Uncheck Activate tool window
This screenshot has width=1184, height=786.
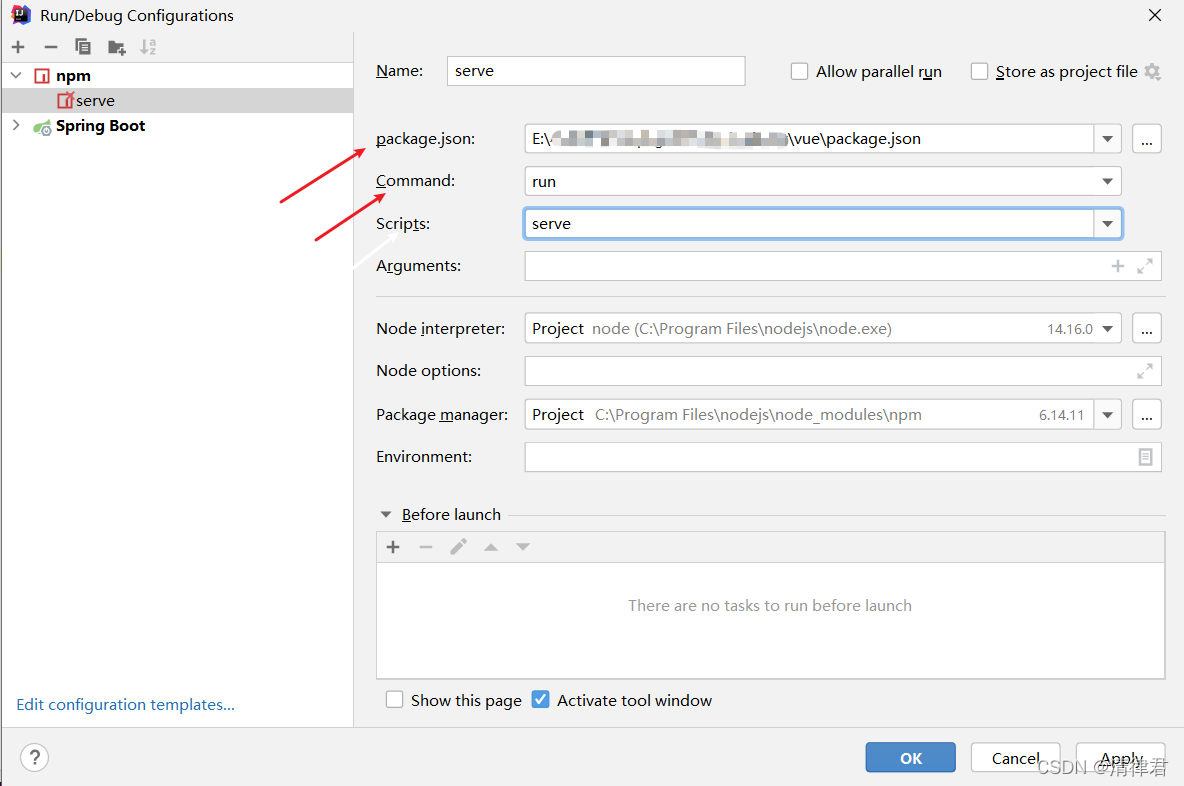541,700
